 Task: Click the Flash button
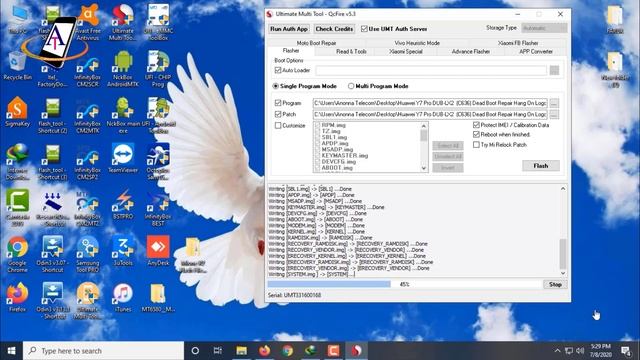click(x=541, y=166)
